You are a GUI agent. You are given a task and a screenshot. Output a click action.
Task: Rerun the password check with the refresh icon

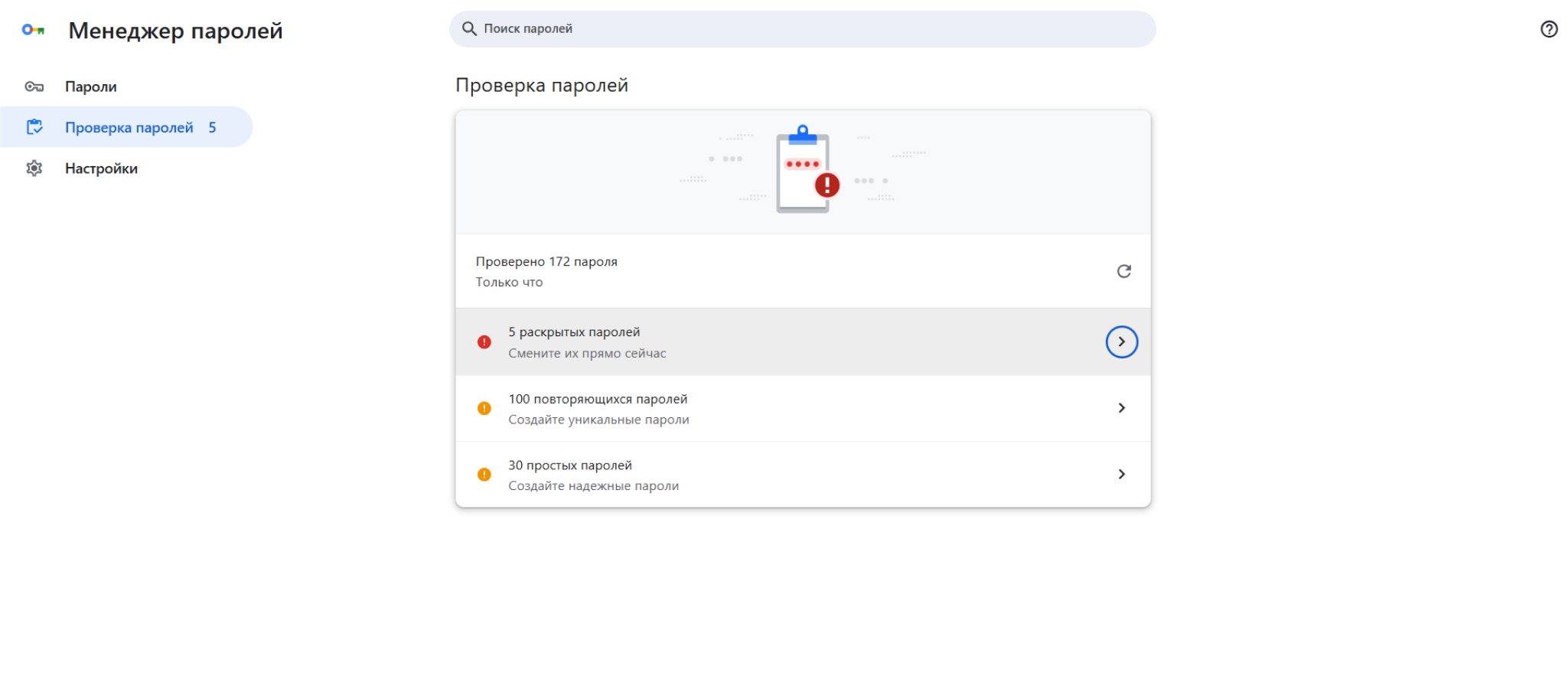point(1123,271)
